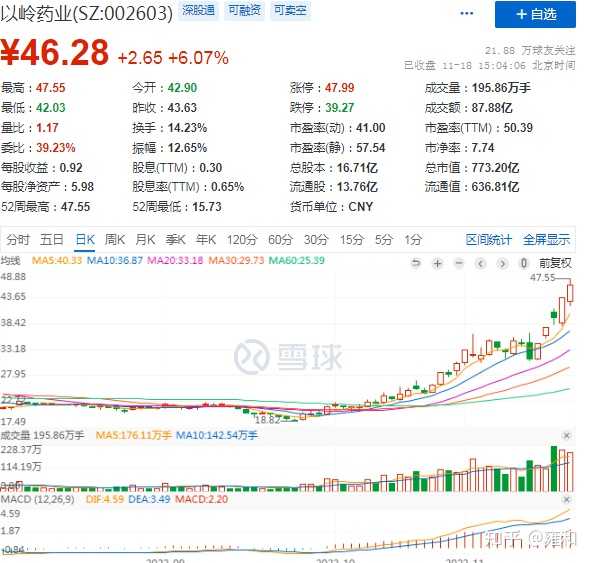
Task: Click the 深股通 tag
Action: [x=198, y=10]
